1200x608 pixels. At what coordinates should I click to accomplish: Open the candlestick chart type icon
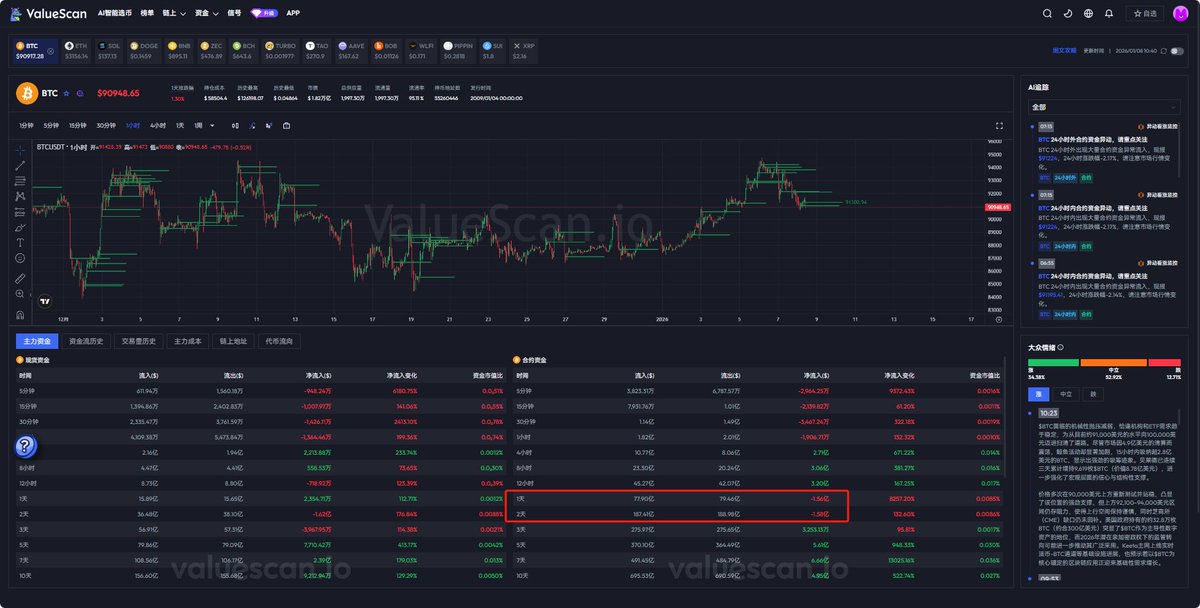(x=235, y=126)
